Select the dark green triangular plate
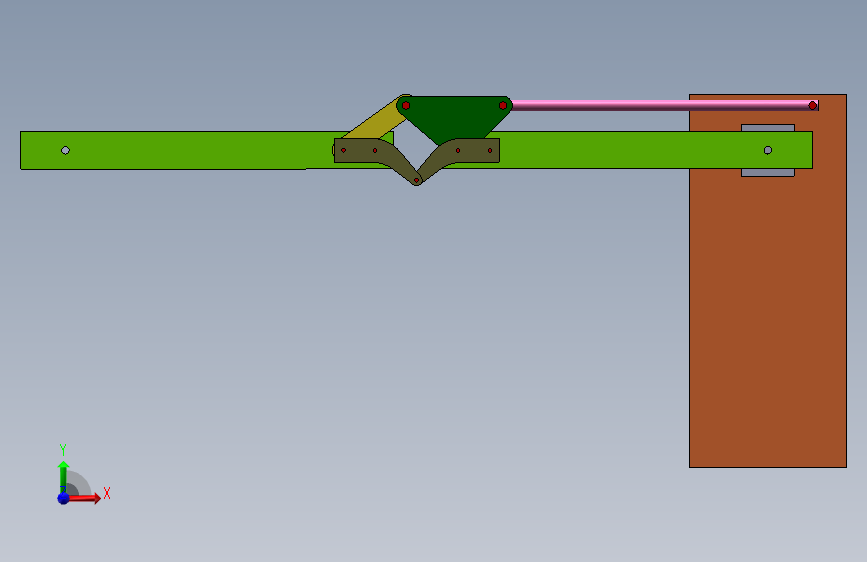This screenshot has height=562, width=867. coord(455,118)
